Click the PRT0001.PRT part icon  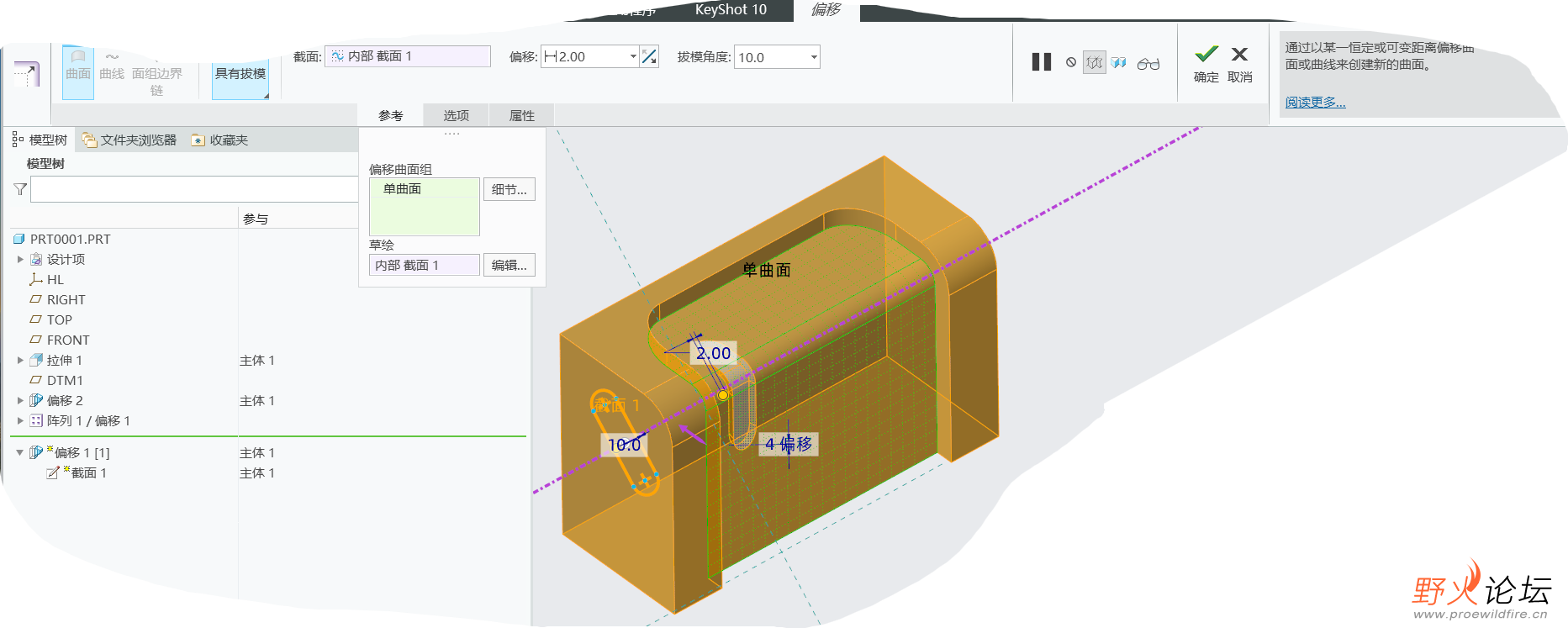20,239
